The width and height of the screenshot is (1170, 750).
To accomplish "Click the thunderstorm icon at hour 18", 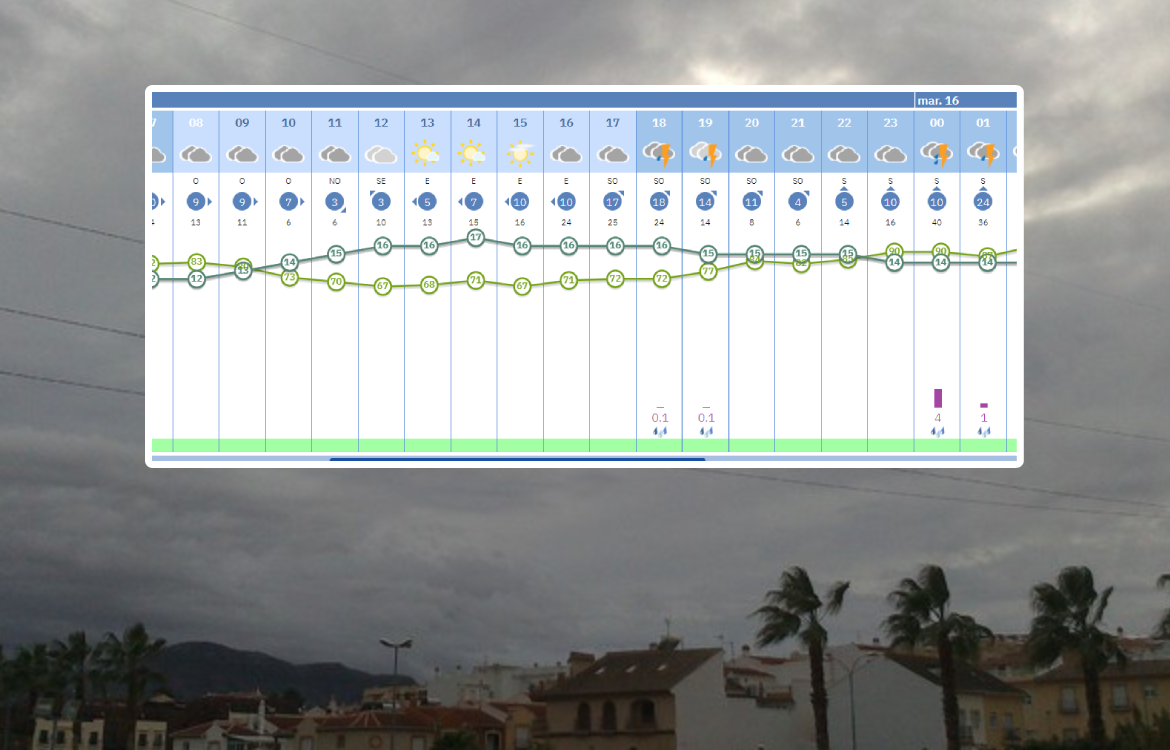I will click(659, 154).
